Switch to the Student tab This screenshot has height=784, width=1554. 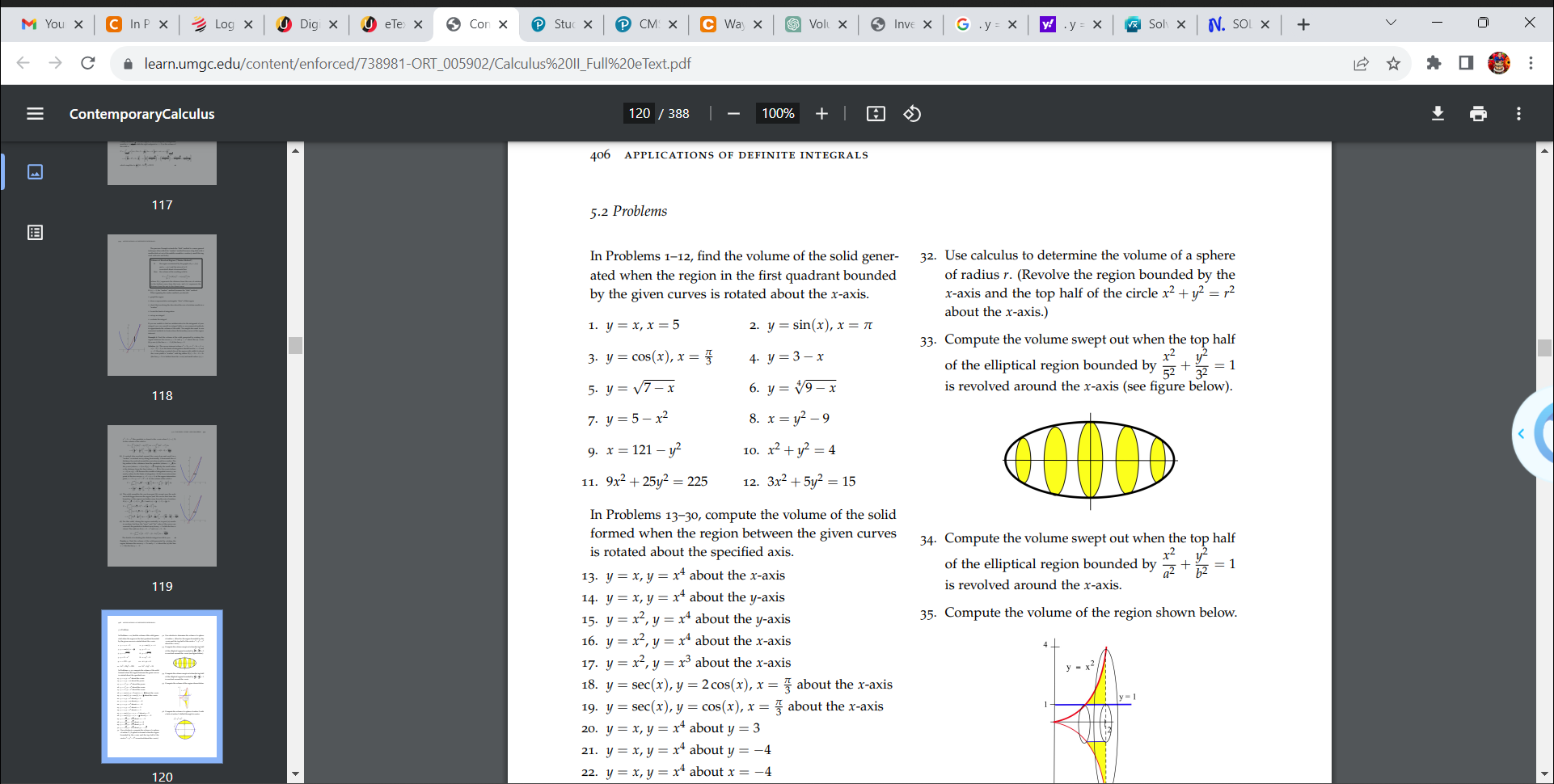pyautogui.click(x=561, y=24)
